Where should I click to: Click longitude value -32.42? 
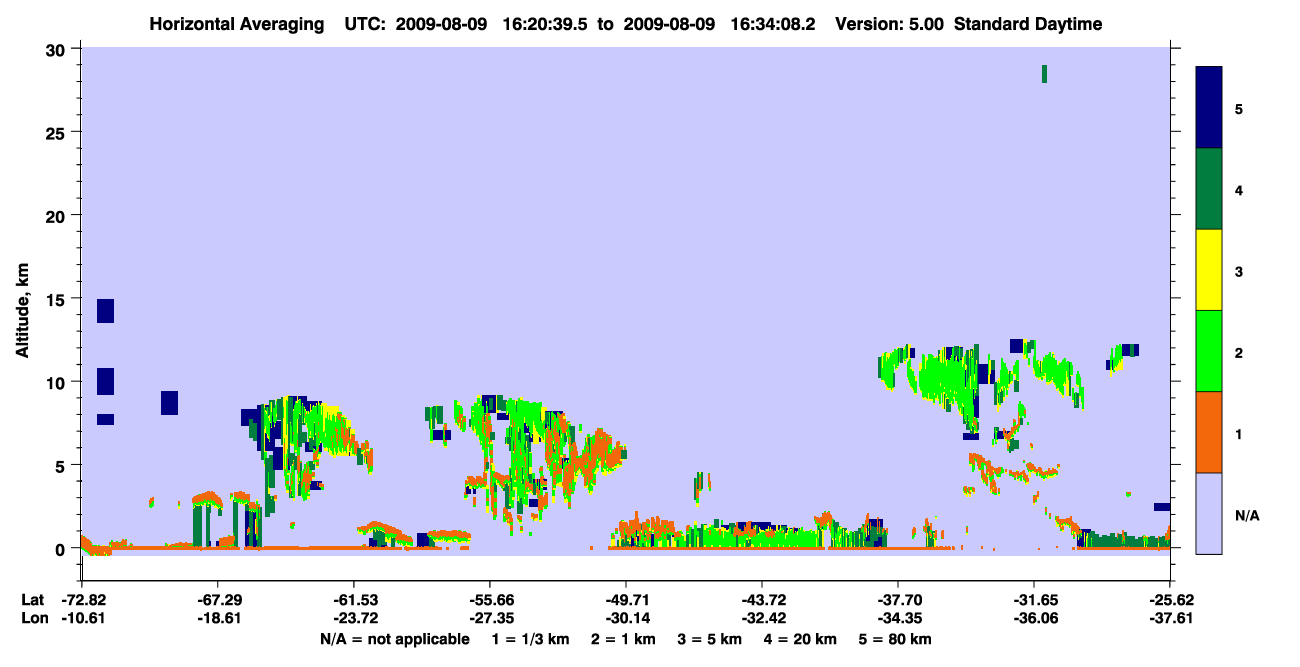761,619
